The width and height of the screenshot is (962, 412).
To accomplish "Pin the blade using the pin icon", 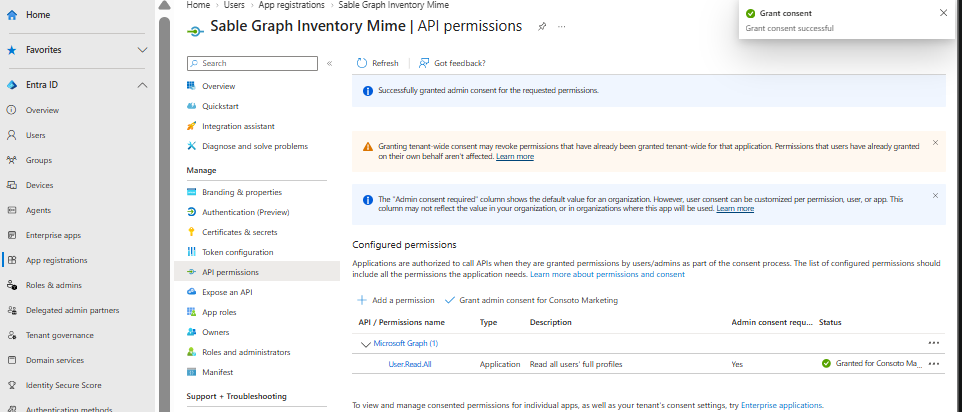I will [x=542, y=26].
